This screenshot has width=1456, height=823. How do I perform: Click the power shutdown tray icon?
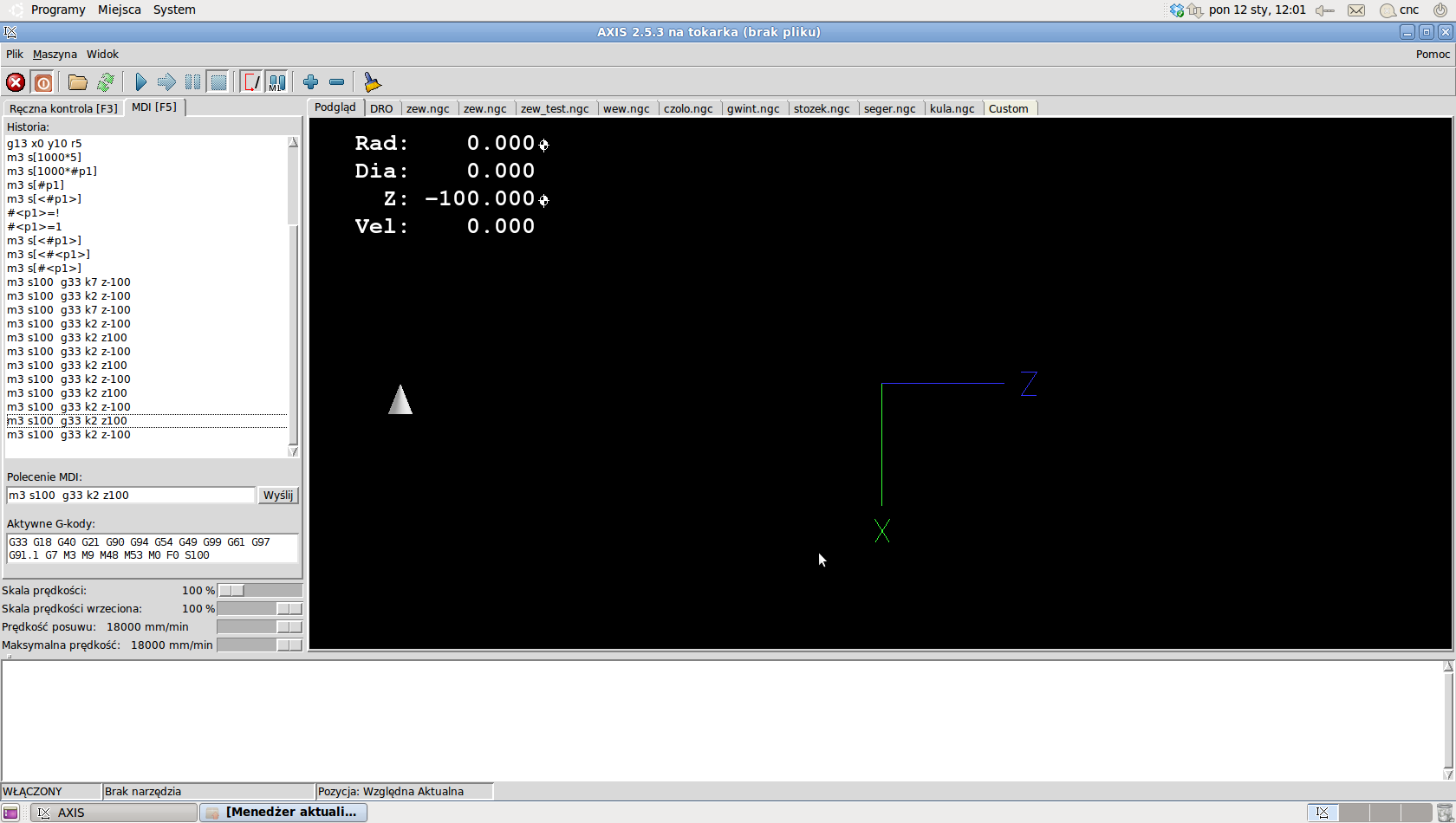pyautogui.click(x=1440, y=10)
